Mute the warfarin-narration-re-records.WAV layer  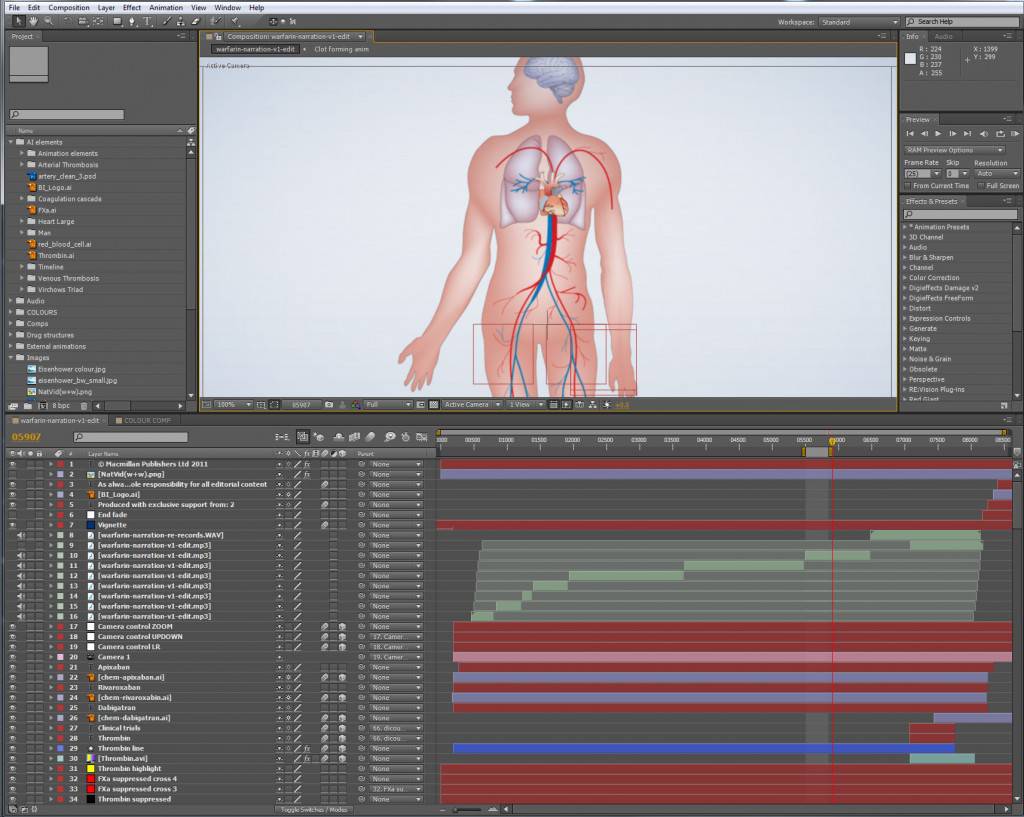pos(20,534)
